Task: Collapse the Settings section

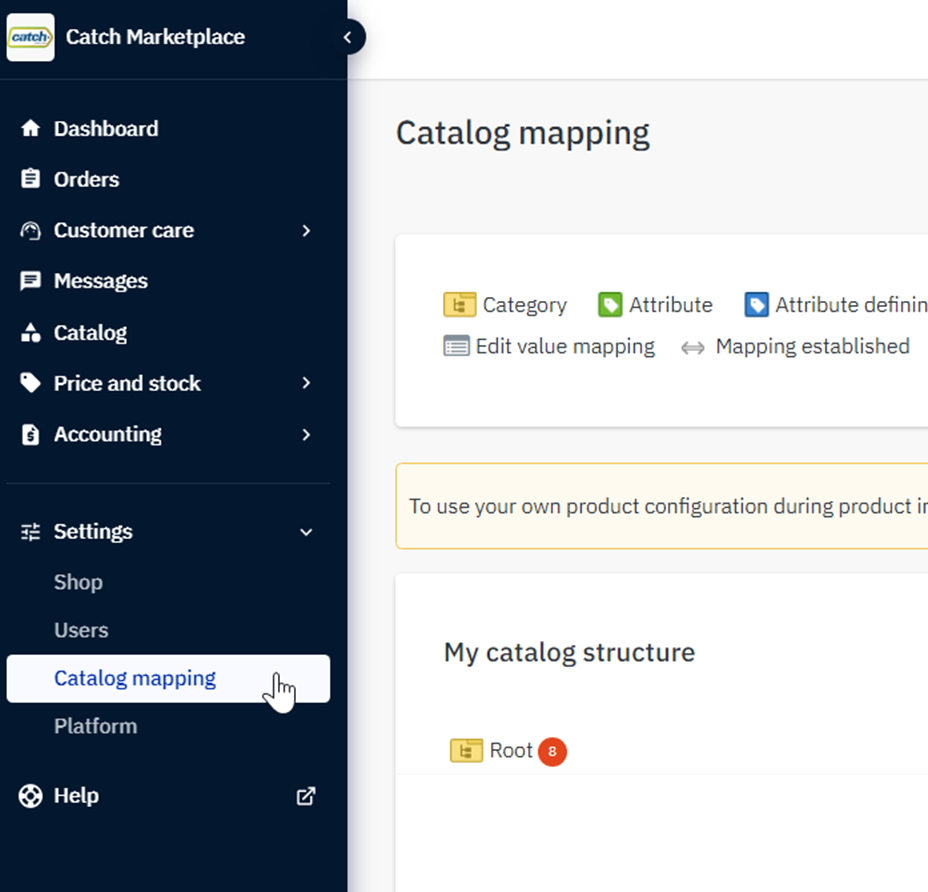Action: click(307, 531)
